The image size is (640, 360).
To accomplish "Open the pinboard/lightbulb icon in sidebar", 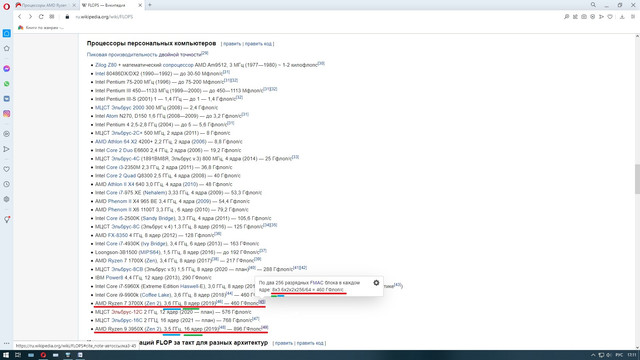I will pyautogui.click(x=7, y=219).
